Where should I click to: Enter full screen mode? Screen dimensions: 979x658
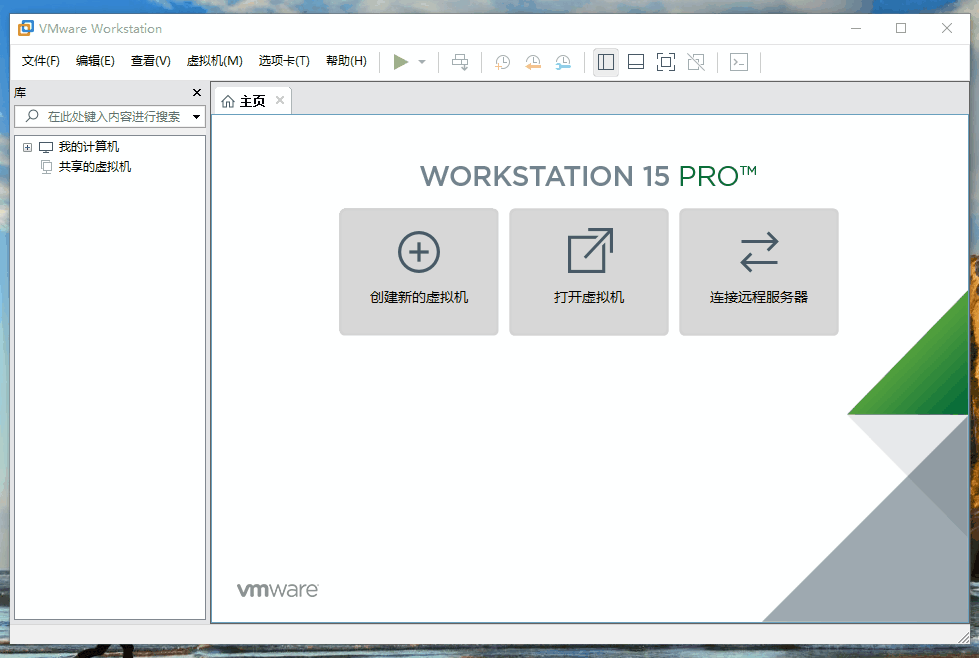point(665,62)
